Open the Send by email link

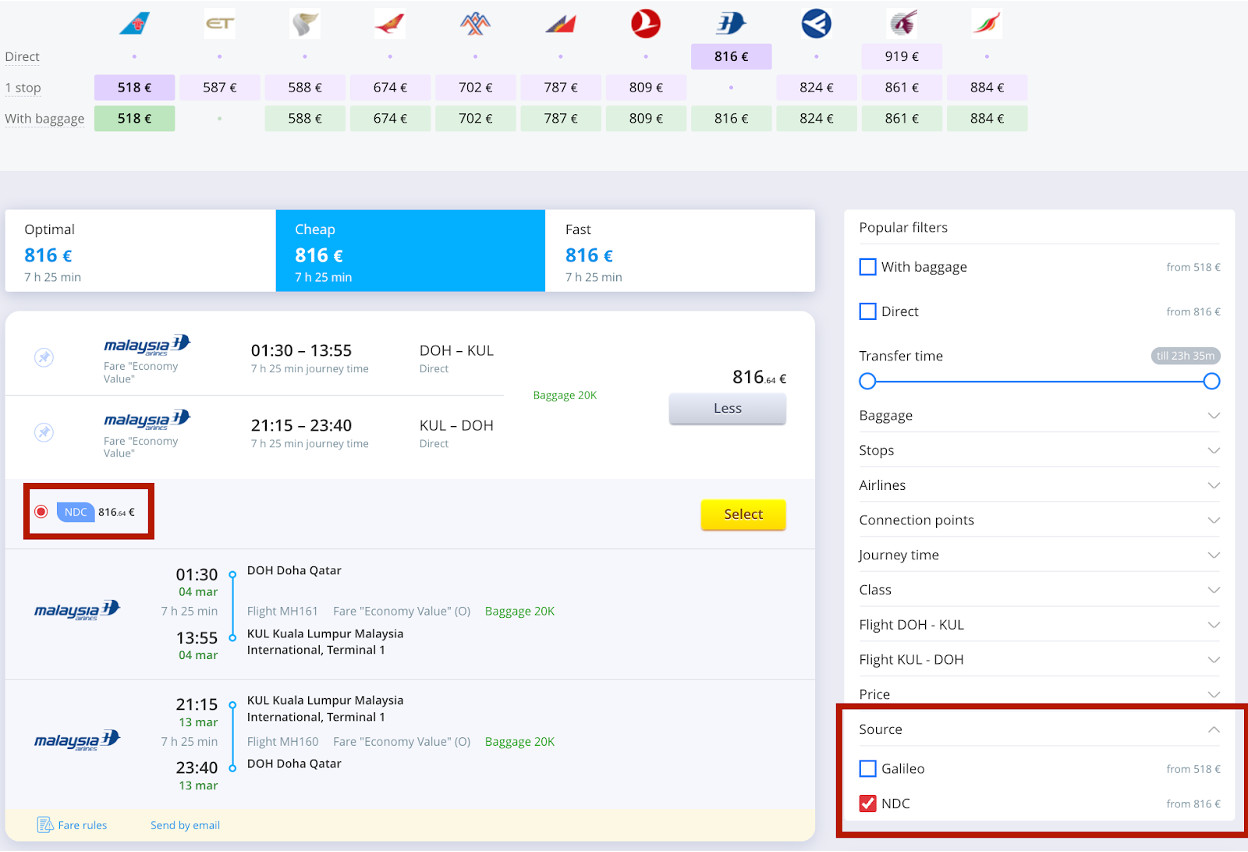pyautogui.click(x=185, y=825)
